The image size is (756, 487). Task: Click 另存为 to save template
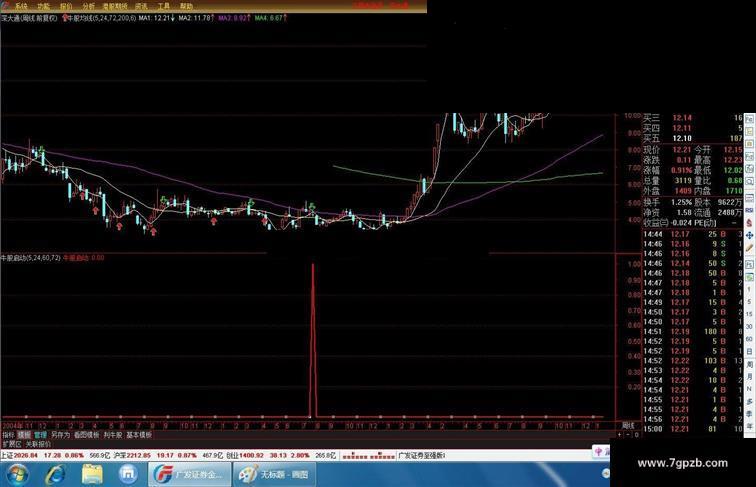60,435
